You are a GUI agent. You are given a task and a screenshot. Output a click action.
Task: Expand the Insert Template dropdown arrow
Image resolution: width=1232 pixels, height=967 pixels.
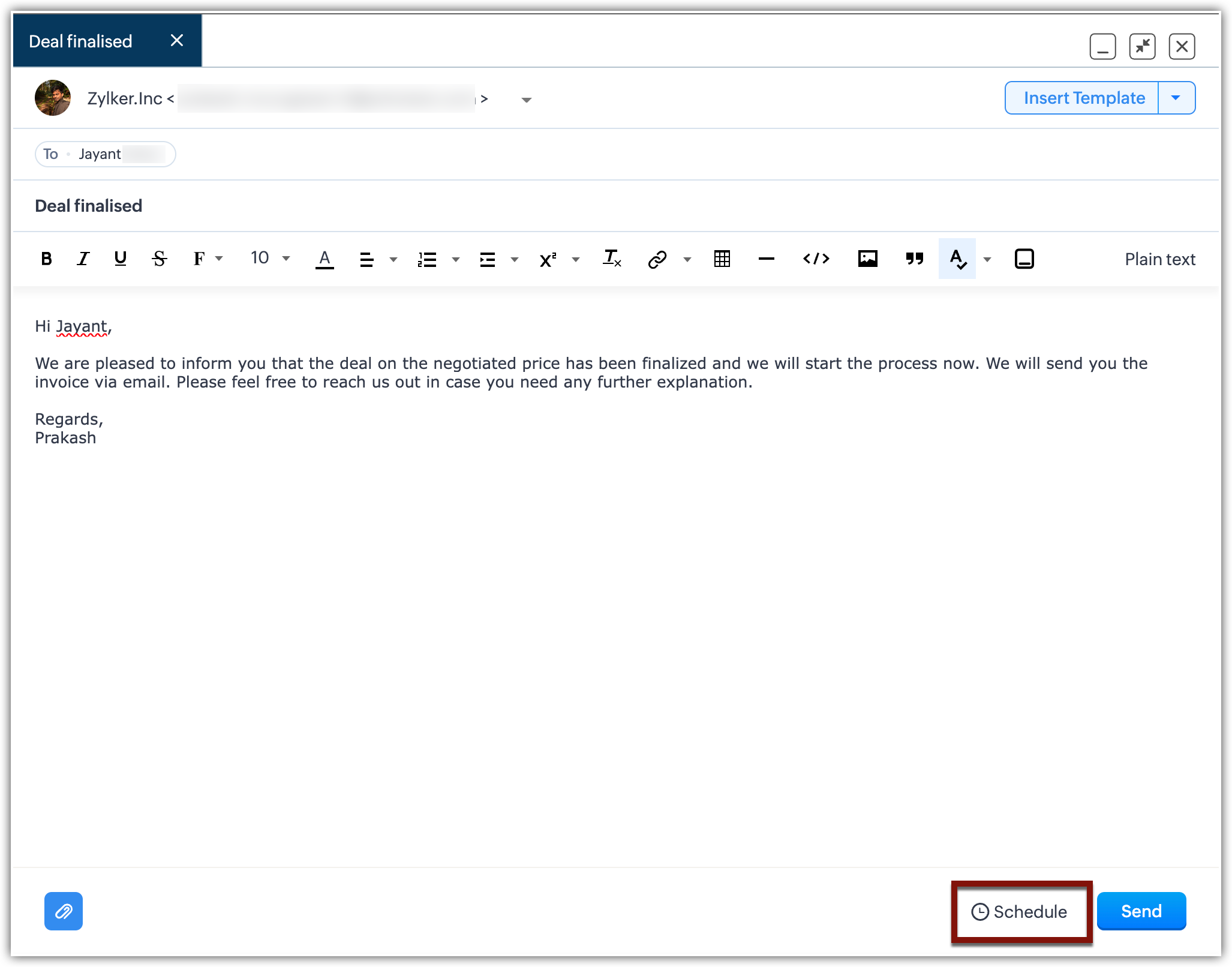pos(1176,98)
